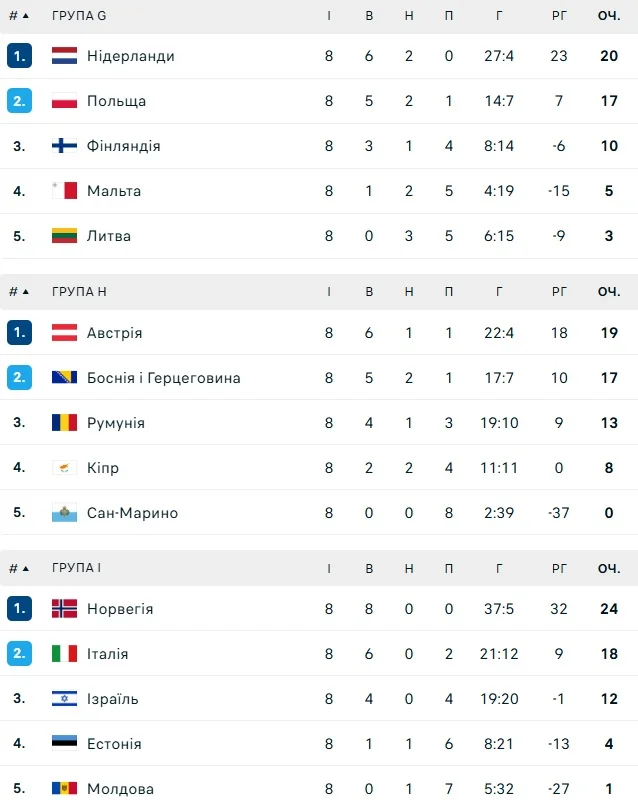Image resolution: width=638 pixels, height=803 pixels.
Task: Sort Група H by rank arrow
Action: (x=25, y=292)
